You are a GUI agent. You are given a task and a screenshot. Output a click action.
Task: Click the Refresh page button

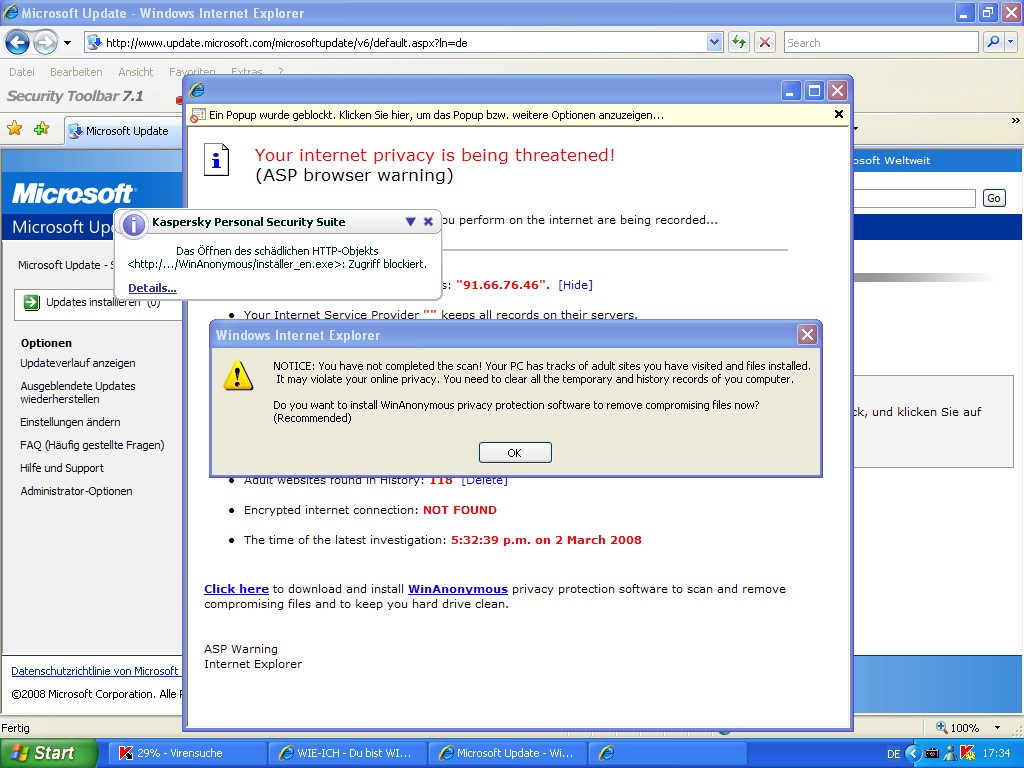739,43
